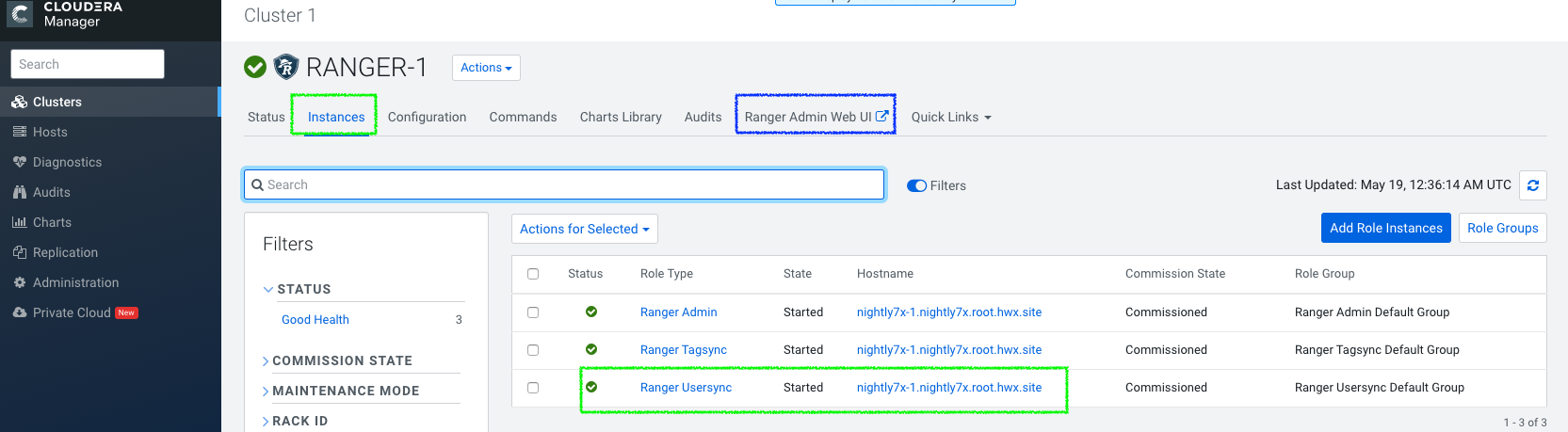Check the select-all checkbox in table header

click(533, 274)
